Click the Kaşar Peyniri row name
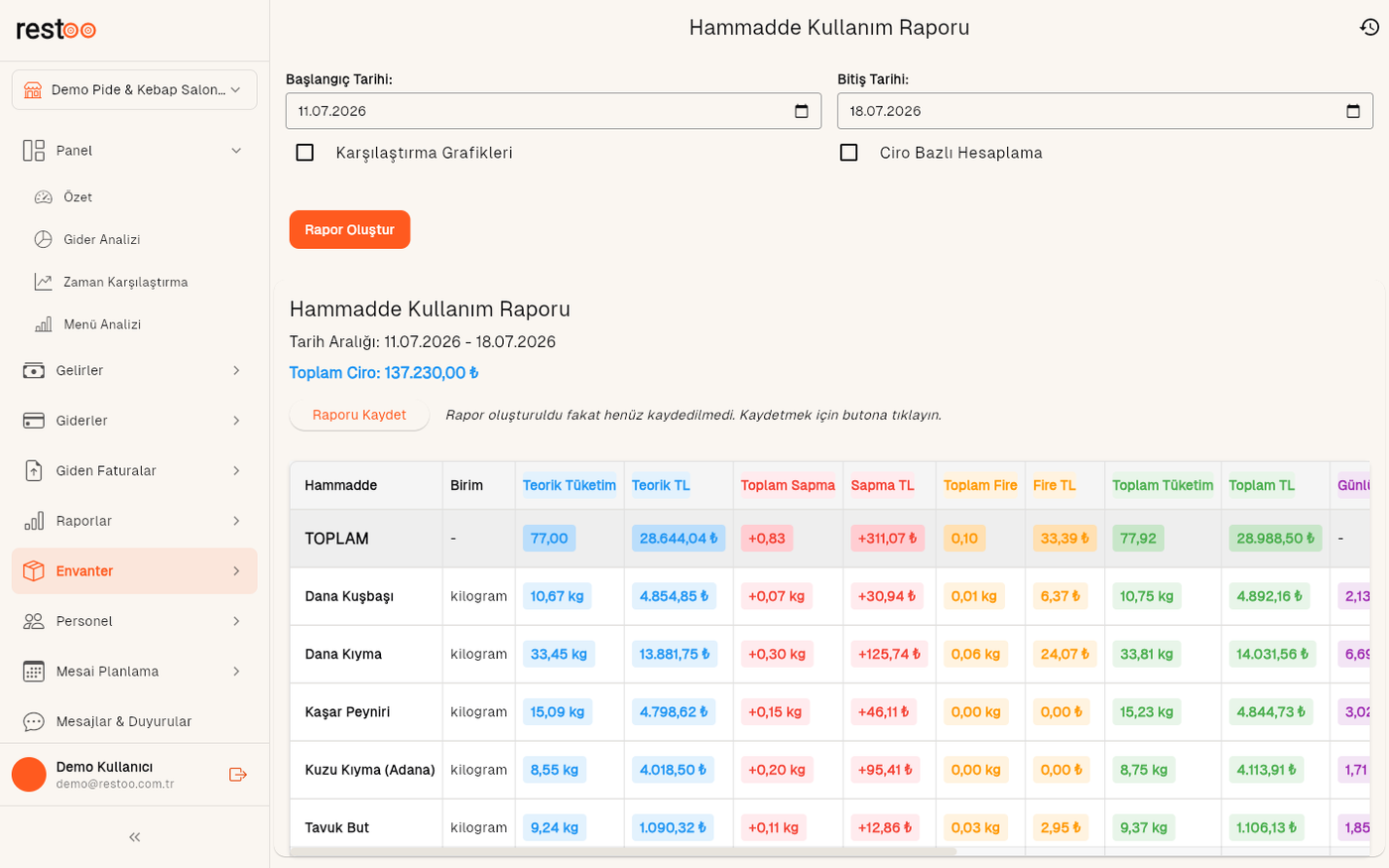The height and width of the screenshot is (868, 1389). pos(347,711)
